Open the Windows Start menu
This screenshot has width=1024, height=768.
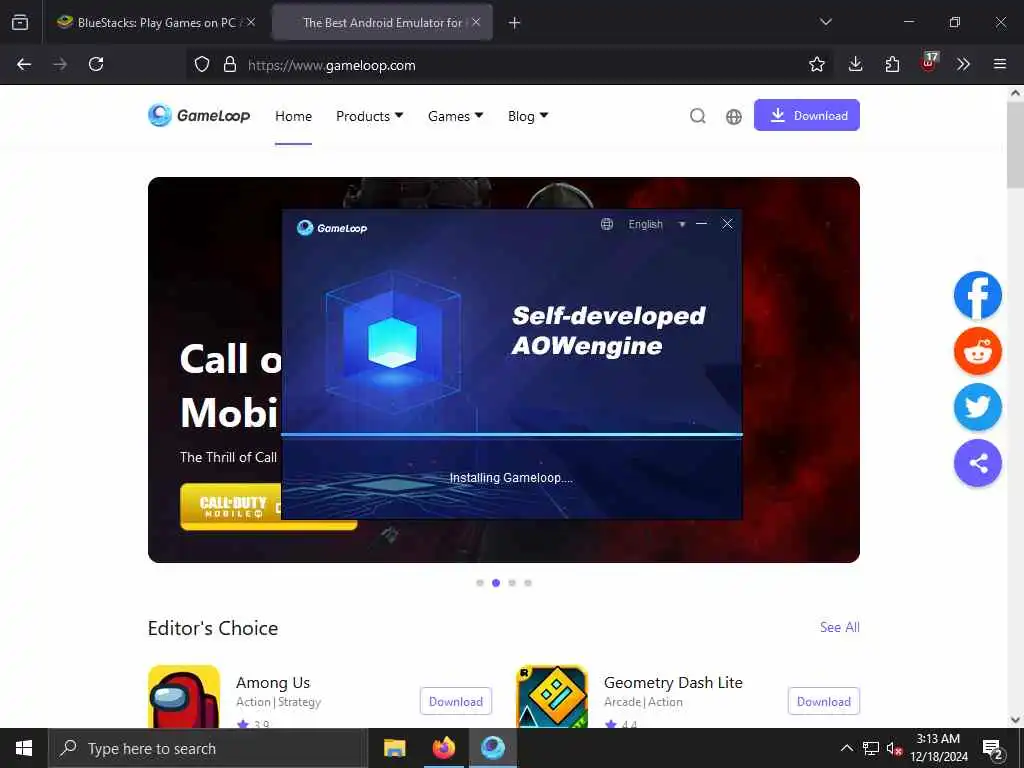pyautogui.click(x=24, y=748)
